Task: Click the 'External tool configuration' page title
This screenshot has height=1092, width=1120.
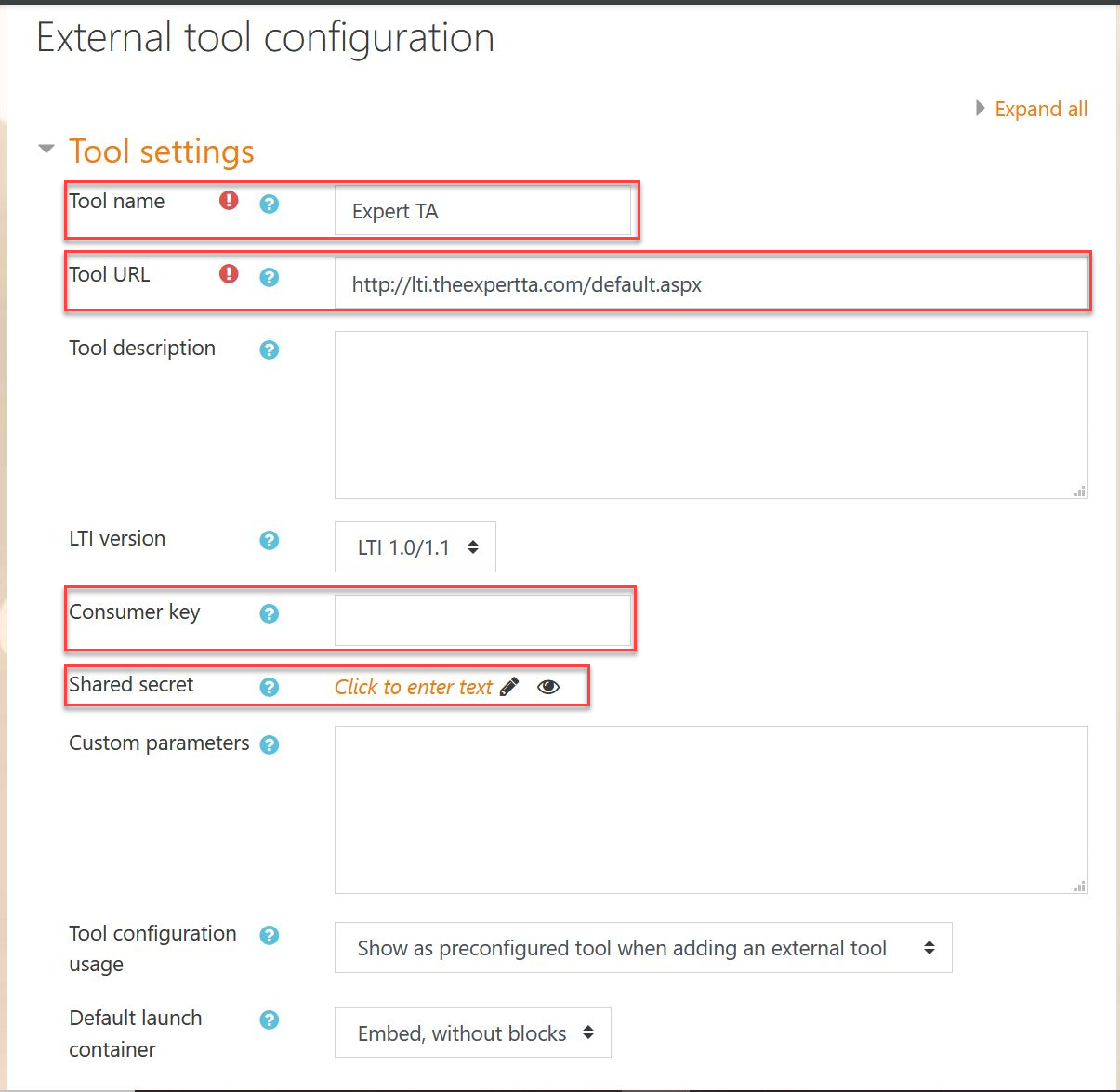Action: coord(266,38)
